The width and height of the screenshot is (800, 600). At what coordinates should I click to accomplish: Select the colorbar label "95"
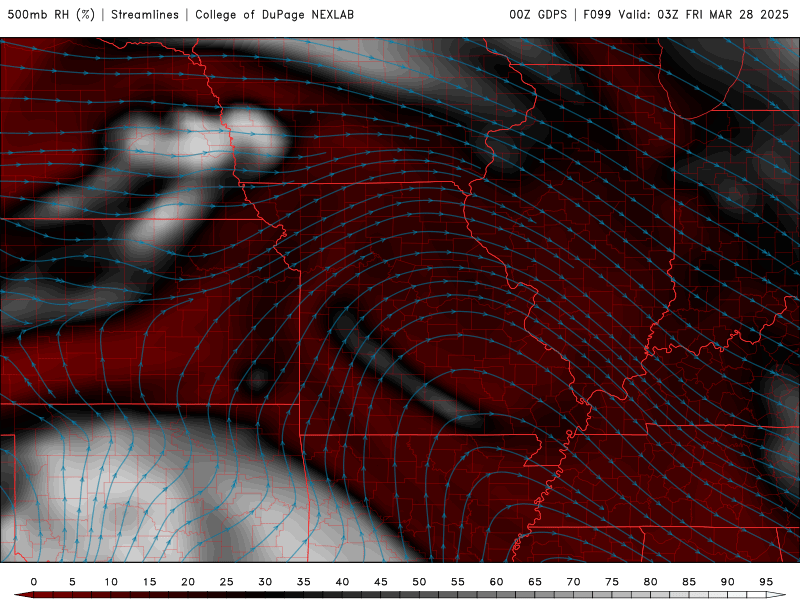pyautogui.click(x=766, y=582)
